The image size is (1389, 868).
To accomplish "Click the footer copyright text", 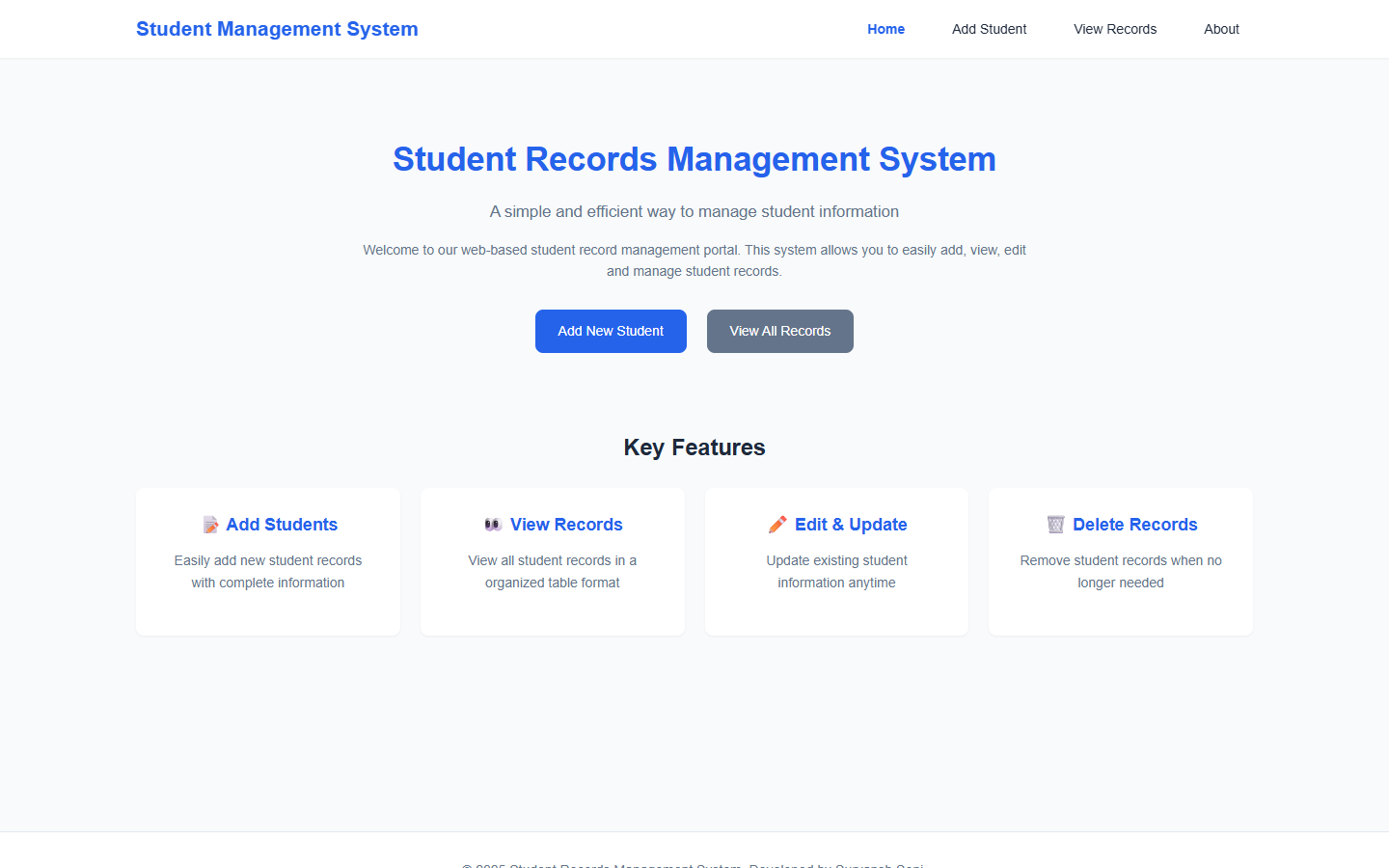I will tap(694, 865).
